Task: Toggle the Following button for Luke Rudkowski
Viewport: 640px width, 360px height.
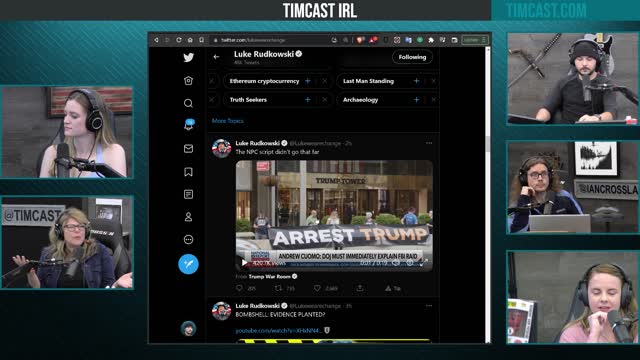Action: 412,57
